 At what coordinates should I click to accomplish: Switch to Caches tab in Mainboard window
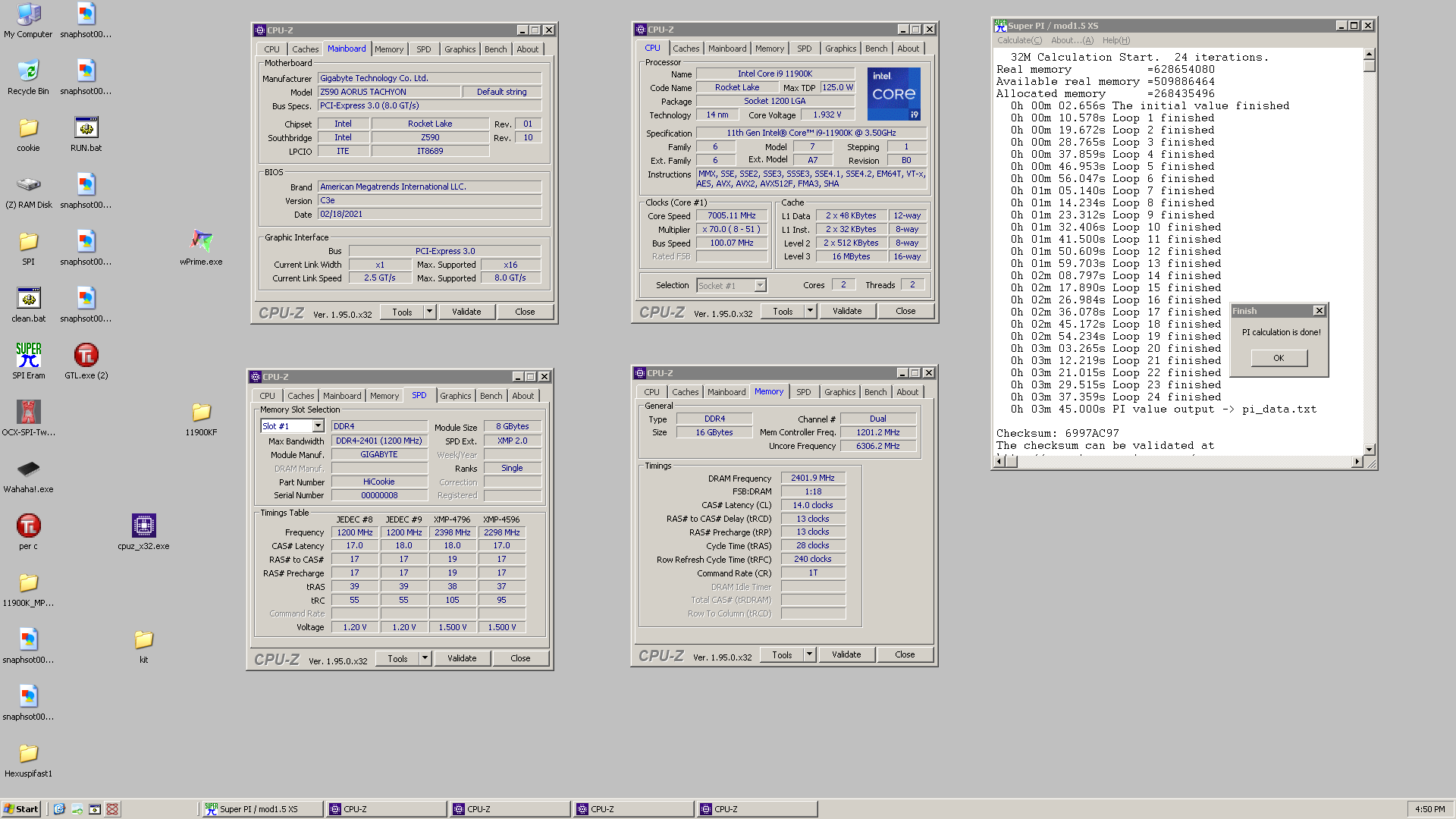point(306,49)
